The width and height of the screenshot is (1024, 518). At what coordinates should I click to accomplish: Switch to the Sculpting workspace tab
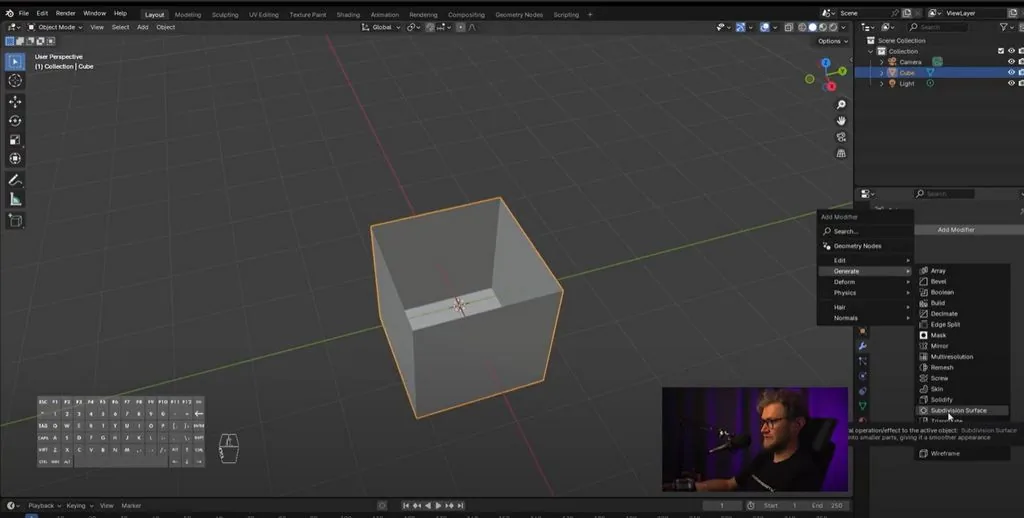(225, 14)
